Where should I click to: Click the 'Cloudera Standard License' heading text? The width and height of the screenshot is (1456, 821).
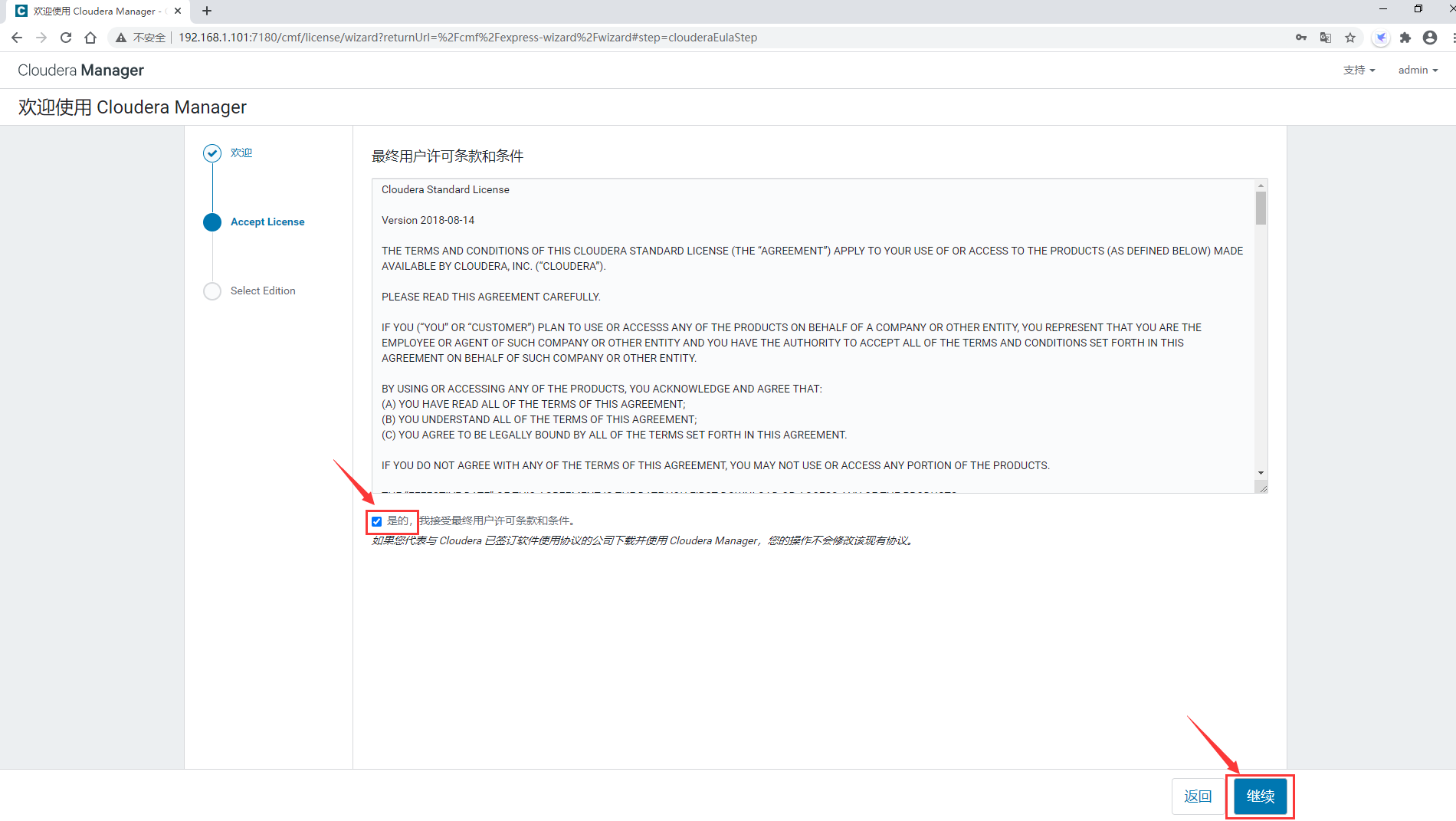pyautogui.click(x=445, y=189)
